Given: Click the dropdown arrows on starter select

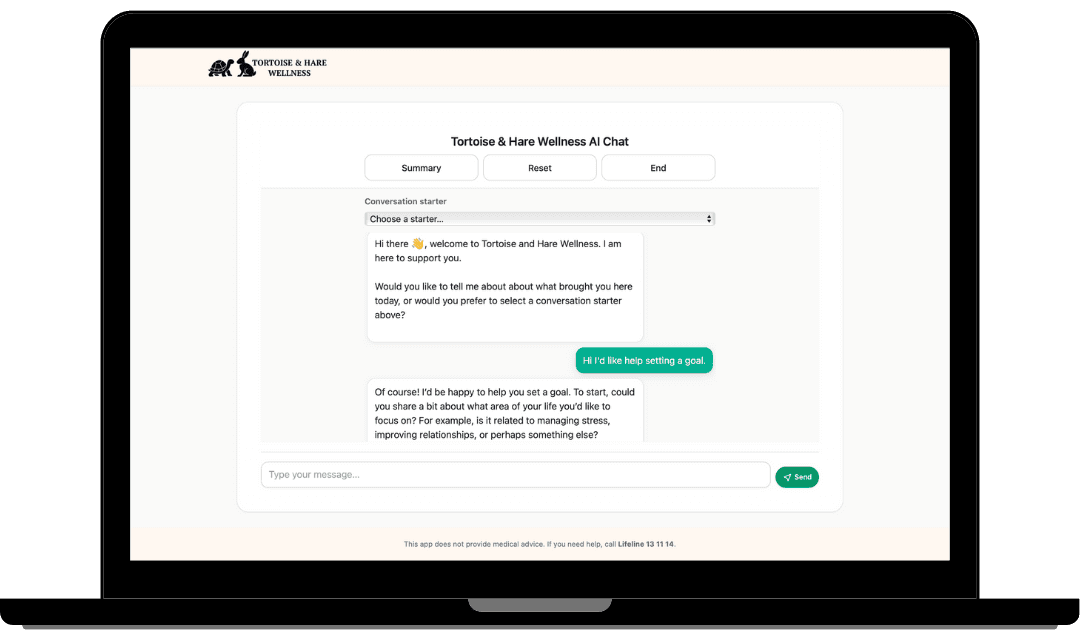Looking at the screenshot, I should coord(709,219).
